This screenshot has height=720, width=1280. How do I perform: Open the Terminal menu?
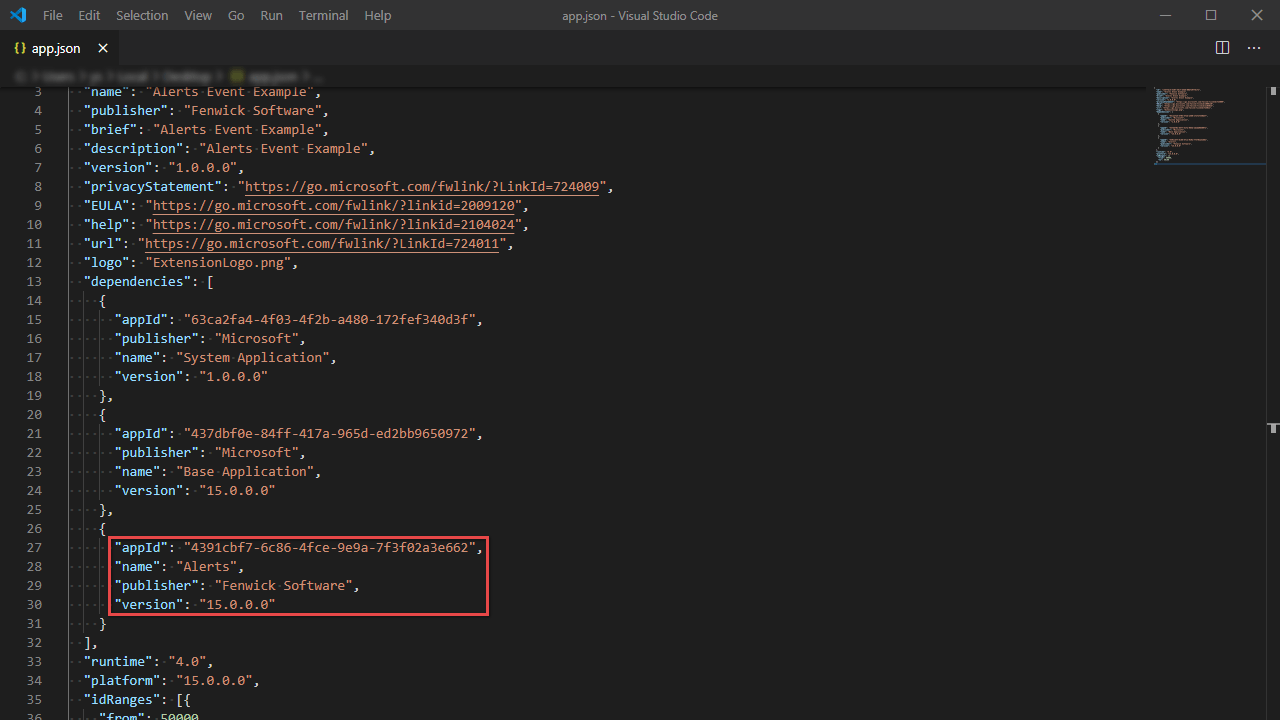pos(324,15)
